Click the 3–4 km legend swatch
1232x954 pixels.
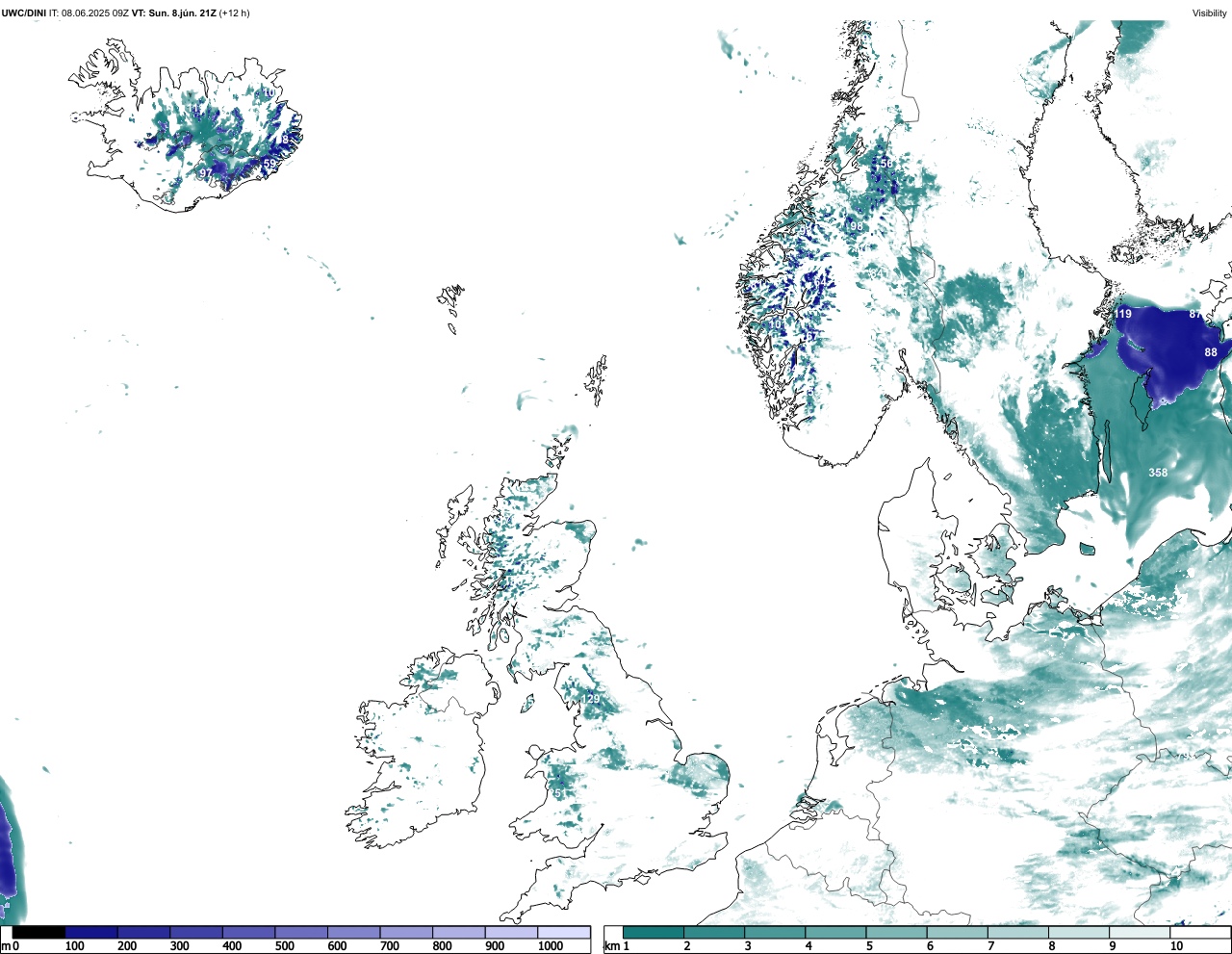(775, 932)
